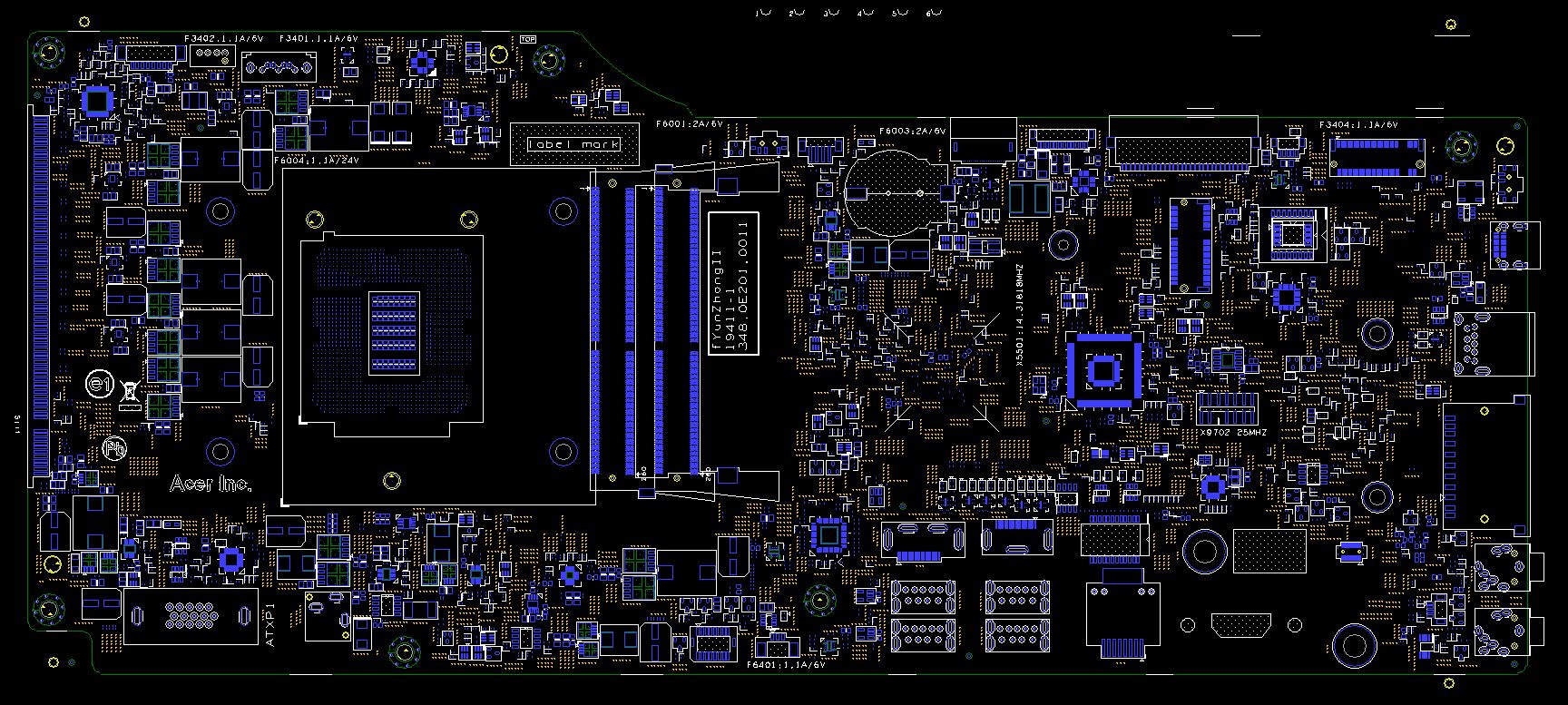Select the crossed-out trash bin WEEE symbol
This screenshot has height=705, width=1568.
[x=130, y=392]
